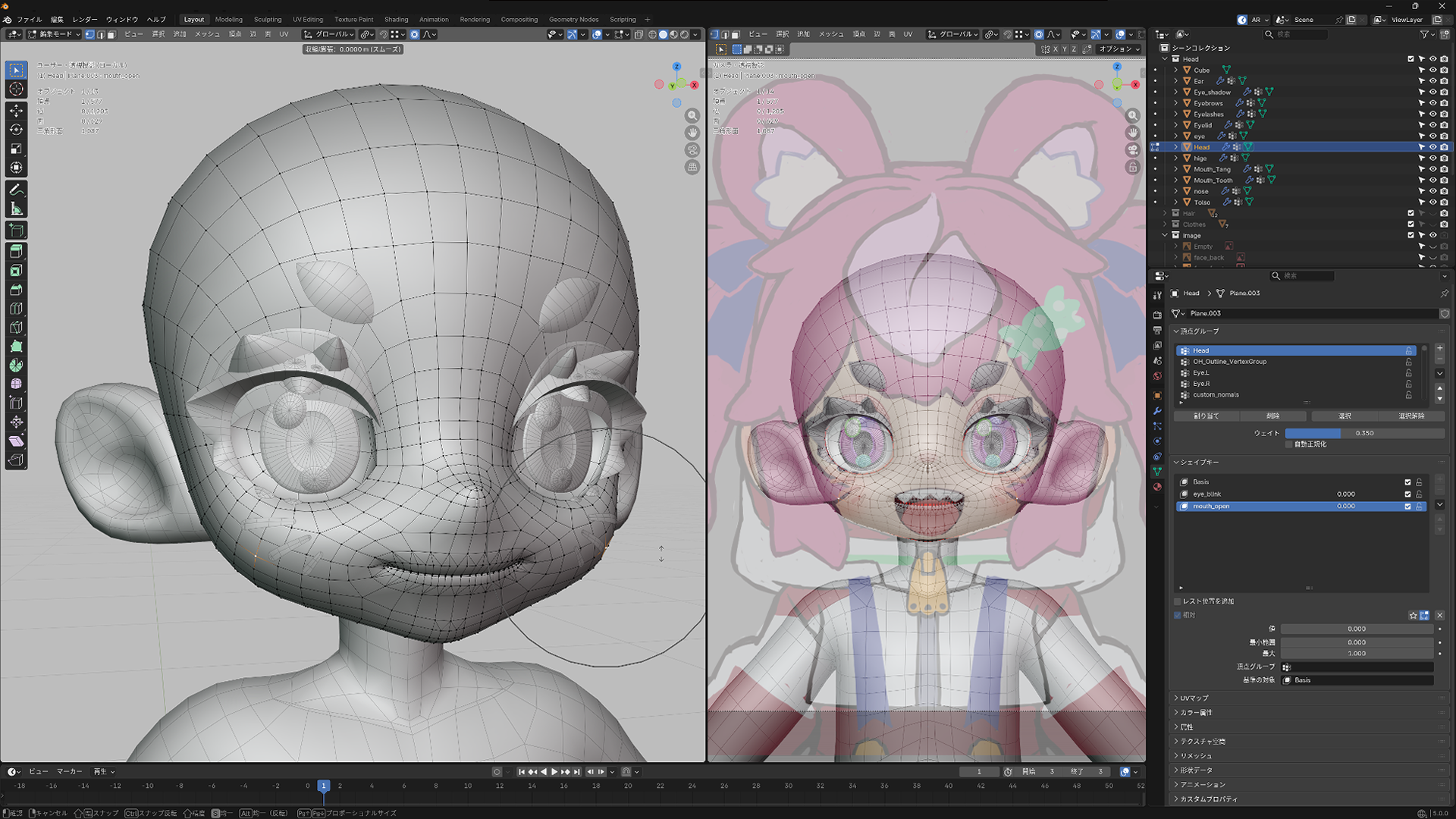Disable render for Mouth_Tooth object

coord(1444,180)
